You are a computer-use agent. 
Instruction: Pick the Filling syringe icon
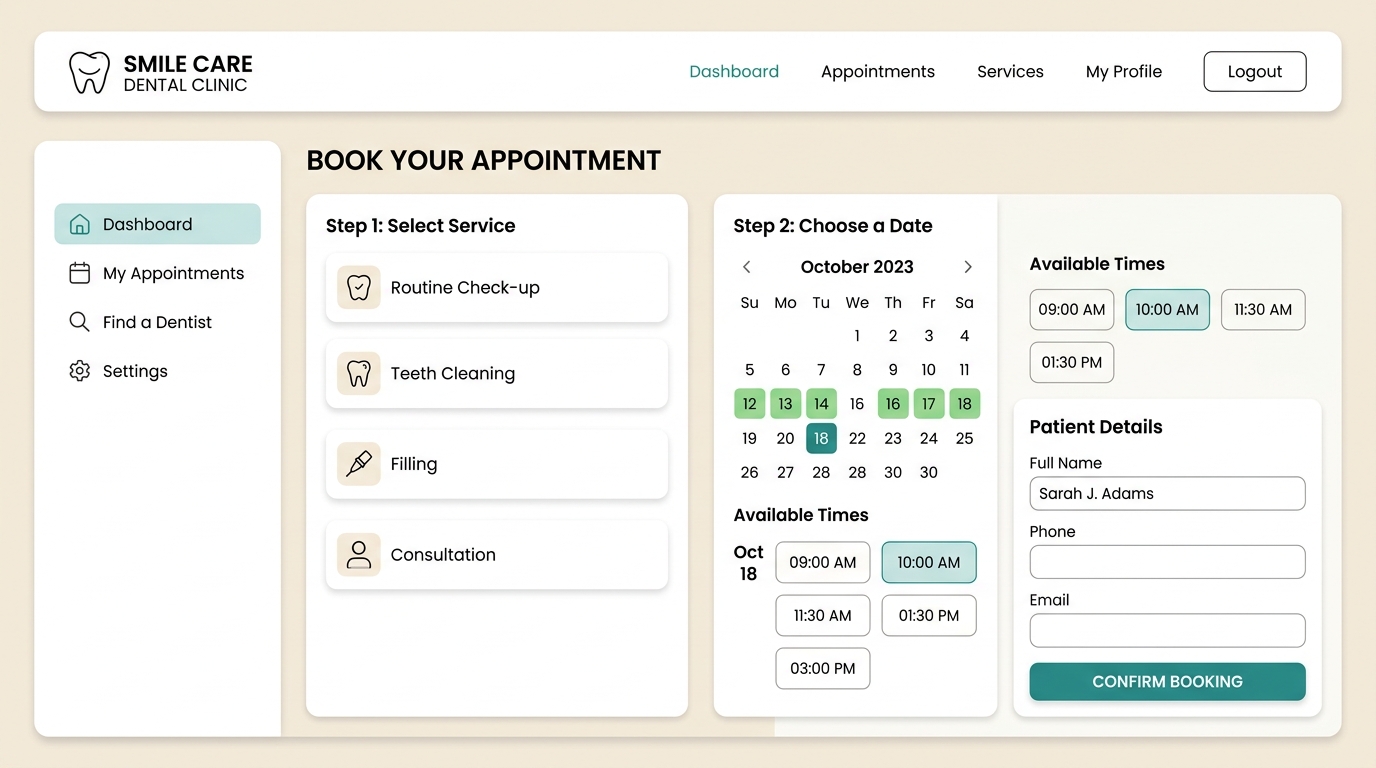358,464
